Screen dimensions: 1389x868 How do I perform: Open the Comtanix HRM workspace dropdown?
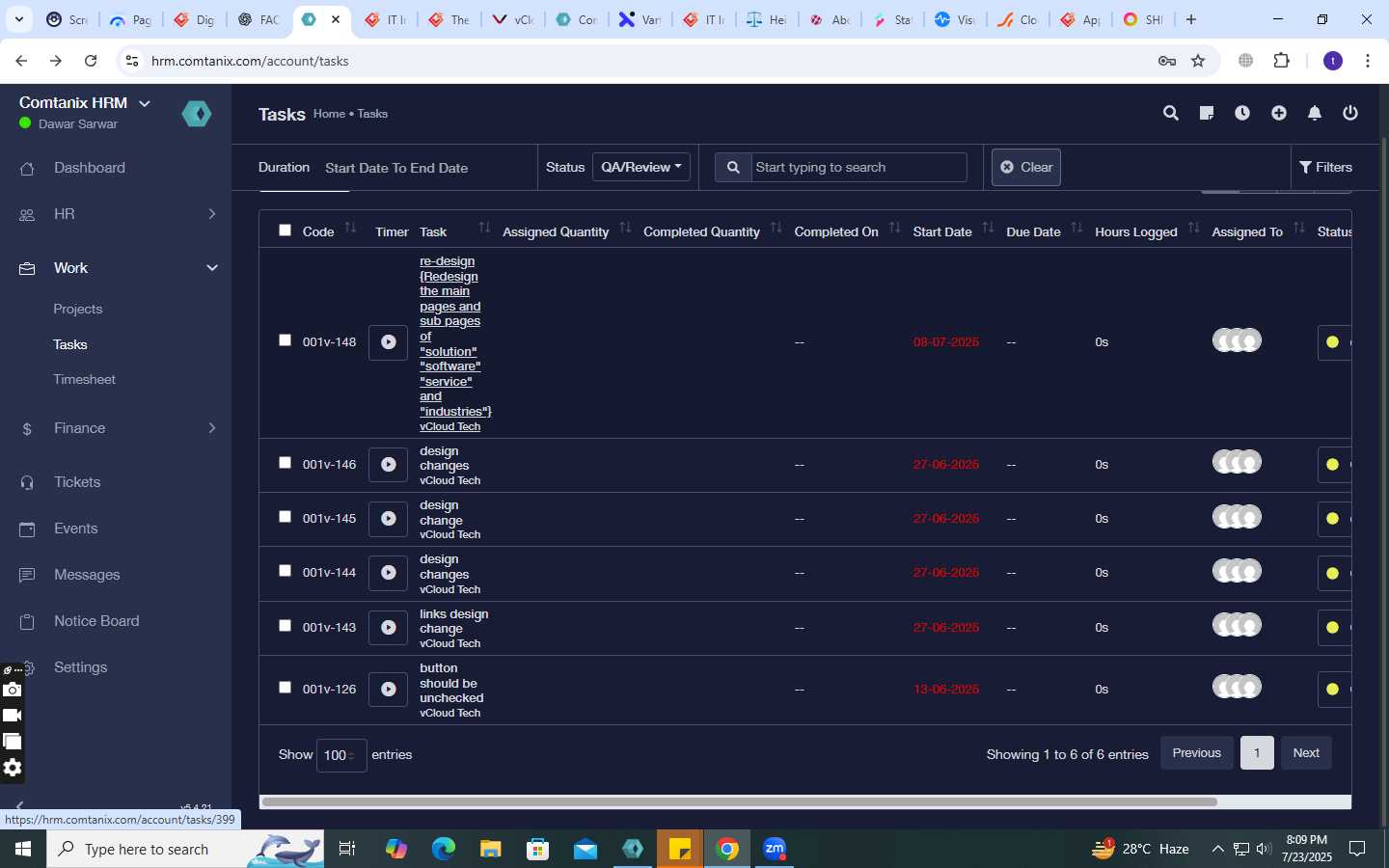tap(85, 103)
